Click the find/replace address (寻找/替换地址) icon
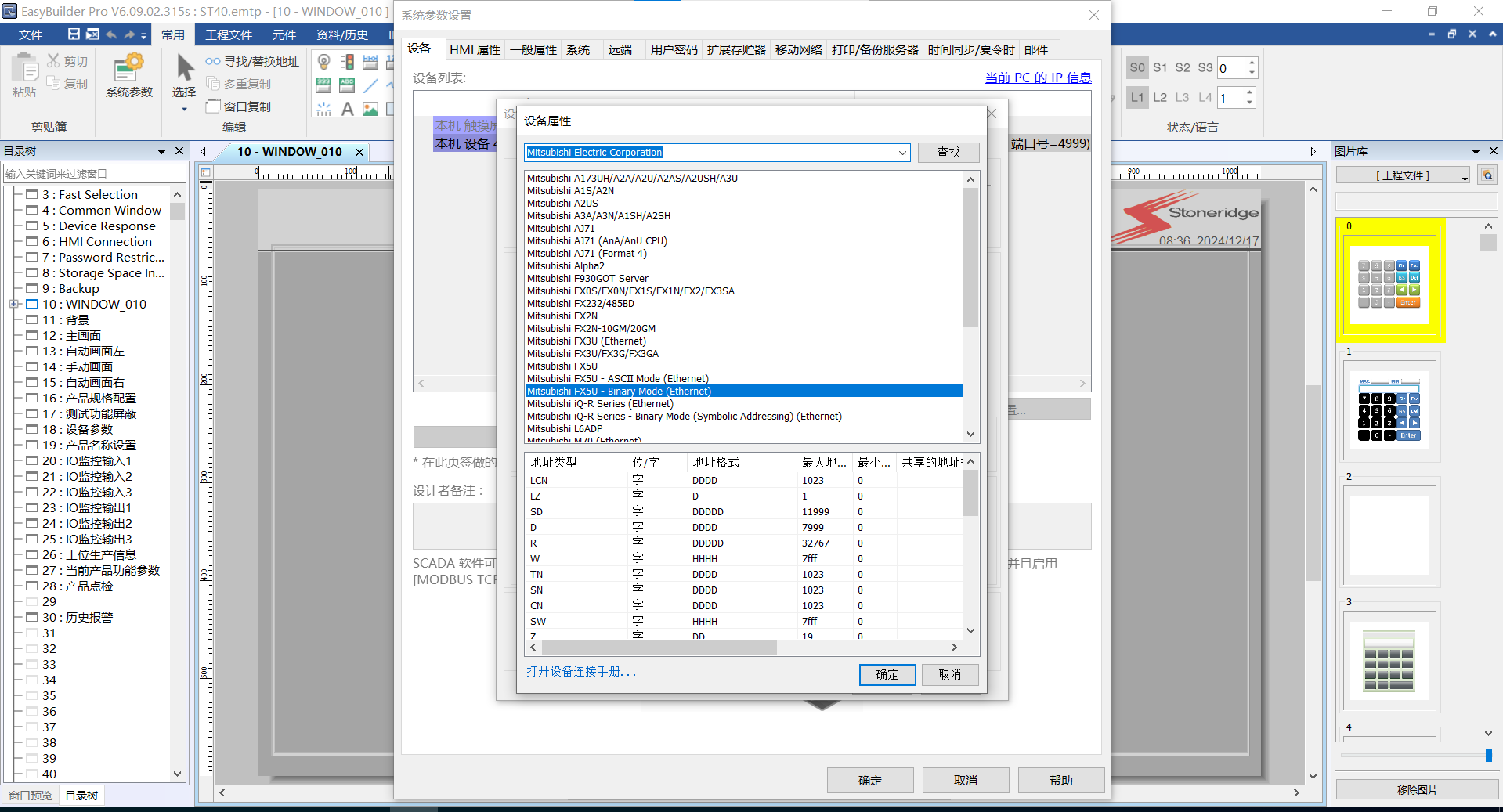 (213, 61)
